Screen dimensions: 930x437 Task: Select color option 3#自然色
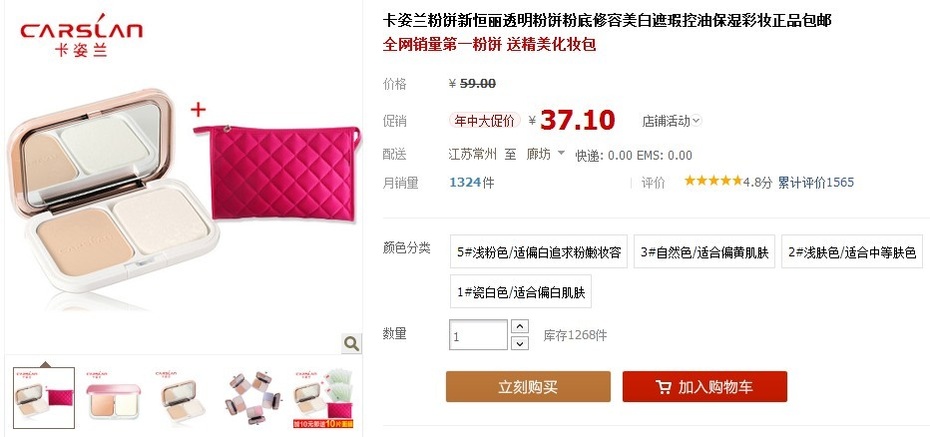coord(704,251)
